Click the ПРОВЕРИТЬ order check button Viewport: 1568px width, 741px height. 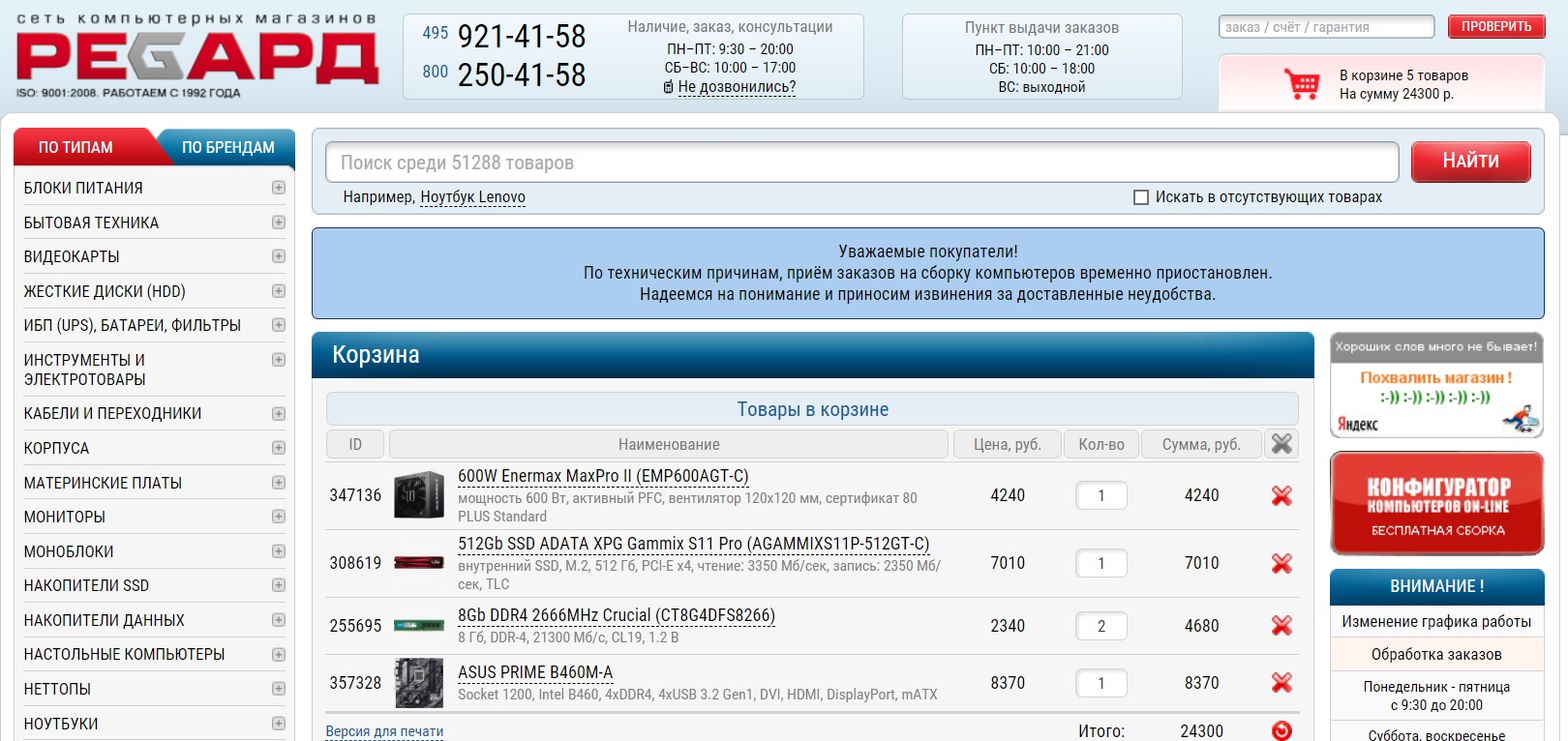coord(1496,27)
